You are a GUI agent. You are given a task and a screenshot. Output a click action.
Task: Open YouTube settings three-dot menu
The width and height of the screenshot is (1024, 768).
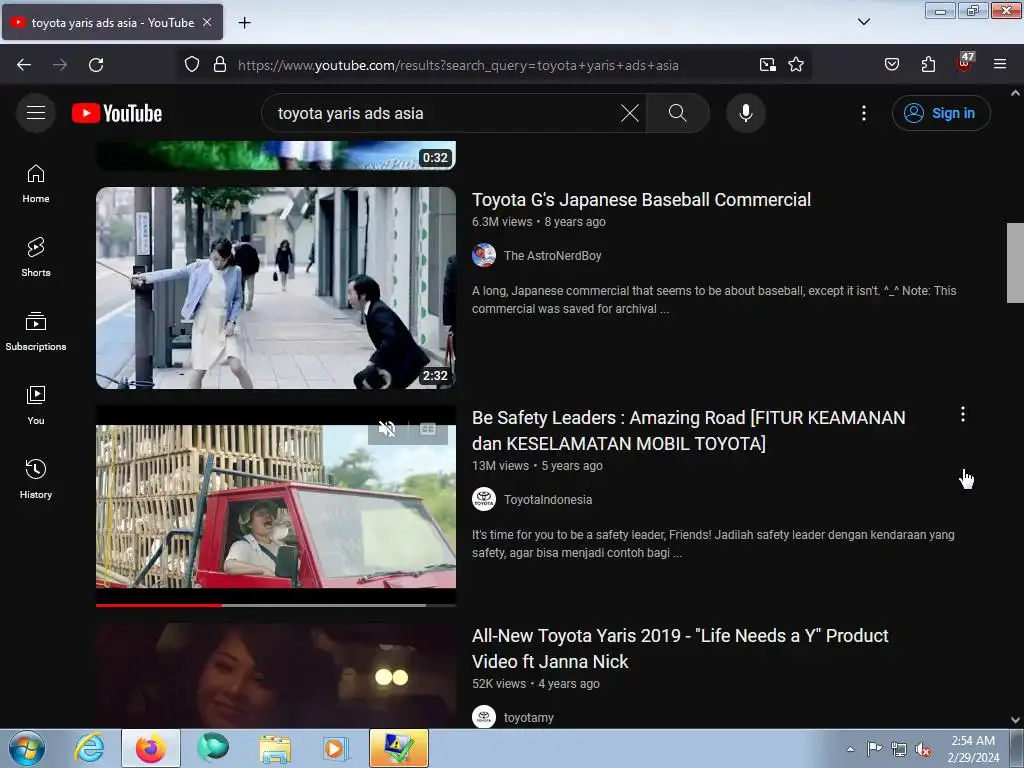point(863,113)
